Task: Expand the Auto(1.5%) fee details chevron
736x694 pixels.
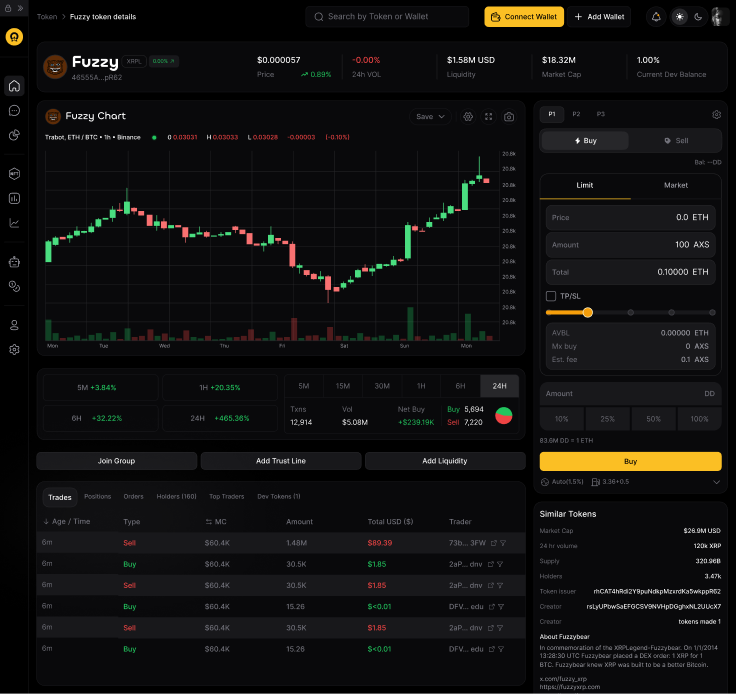Action: pyautogui.click(x=716, y=482)
